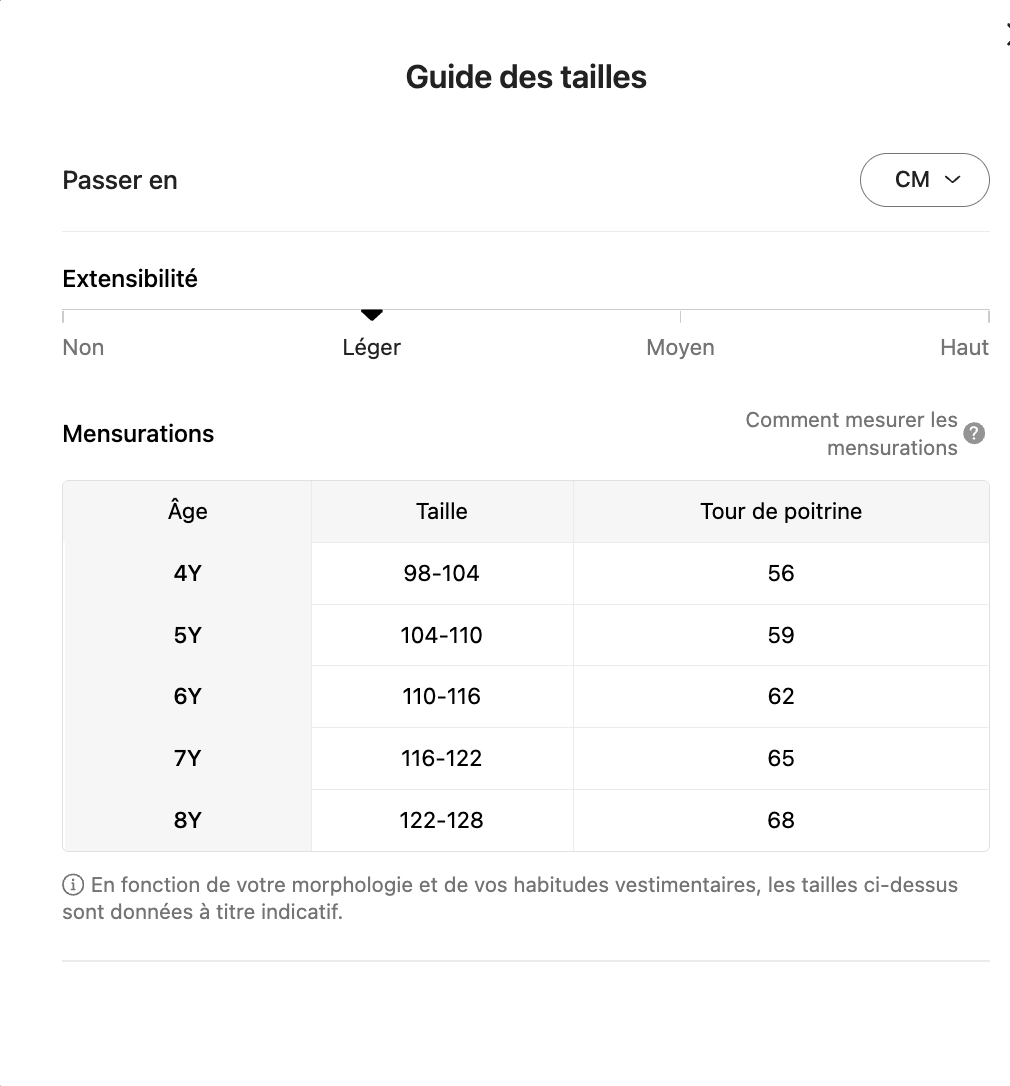The width and height of the screenshot is (1010, 1086).
Task: Open the Comment mesurer les mensurations link
Action: [x=852, y=434]
